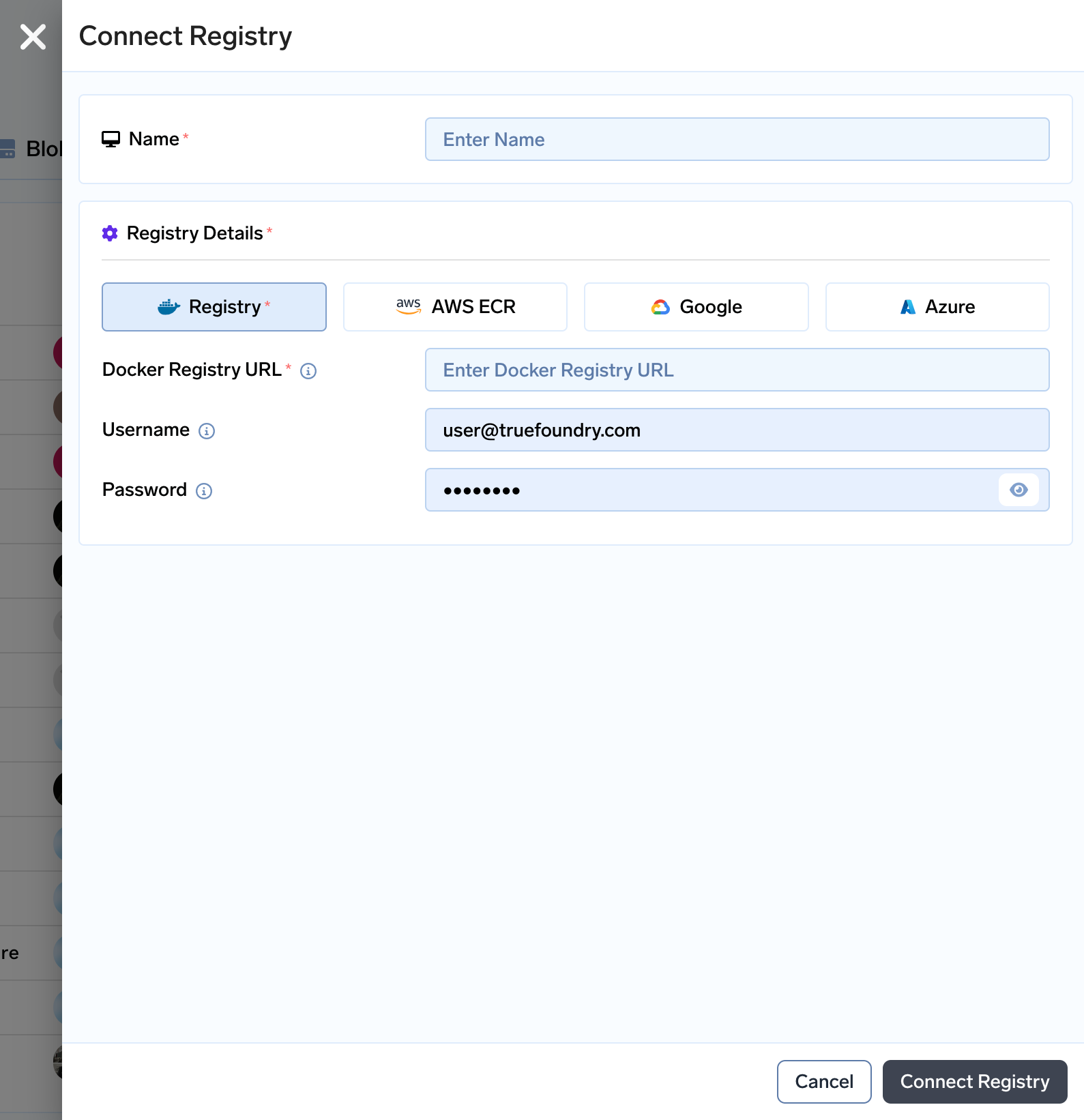Show the password using the eye icon
1084x1120 pixels.
click(1019, 490)
